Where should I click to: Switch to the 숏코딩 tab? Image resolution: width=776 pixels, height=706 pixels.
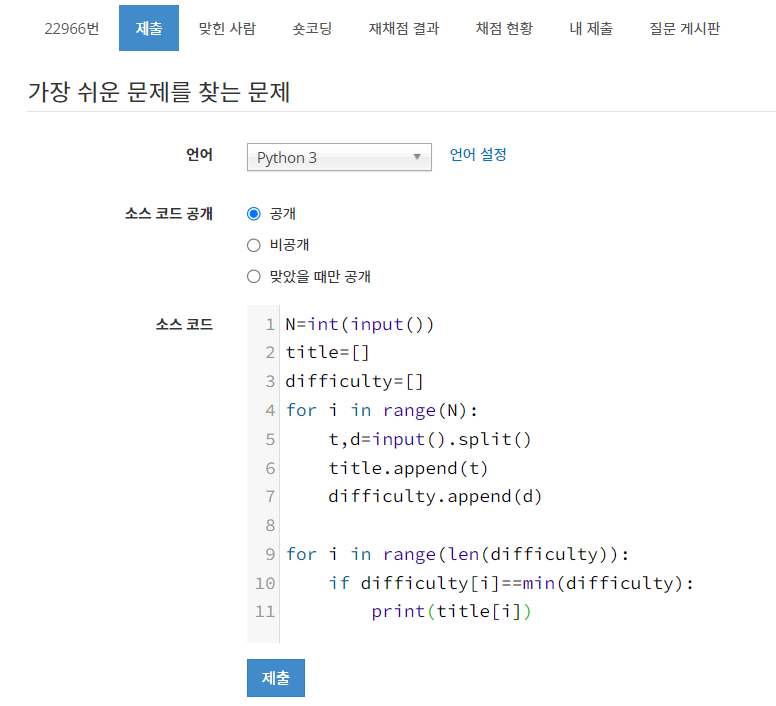pos(312,28)
